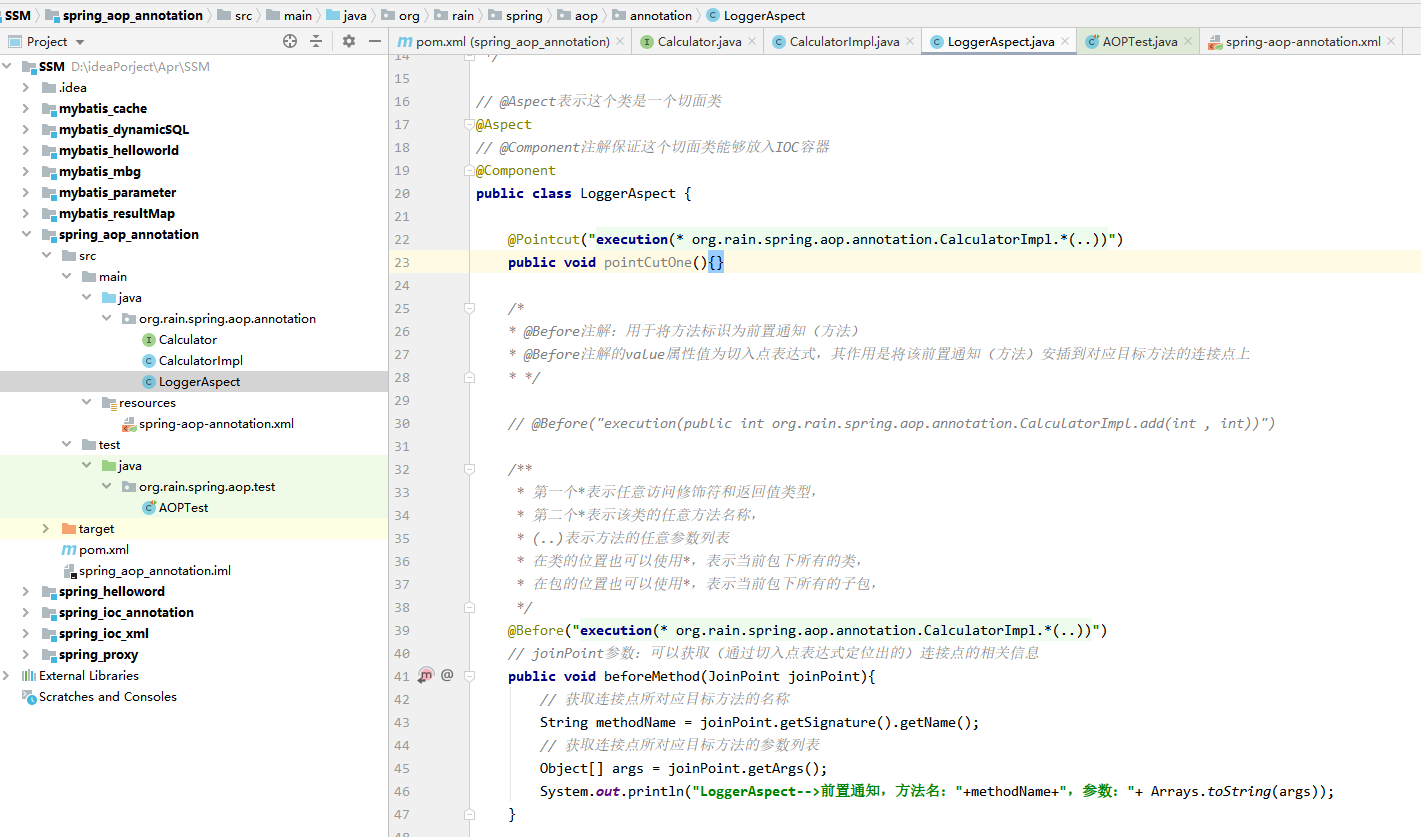
Task: Click the locate current file target icon
Action: [x=290, y=41]
